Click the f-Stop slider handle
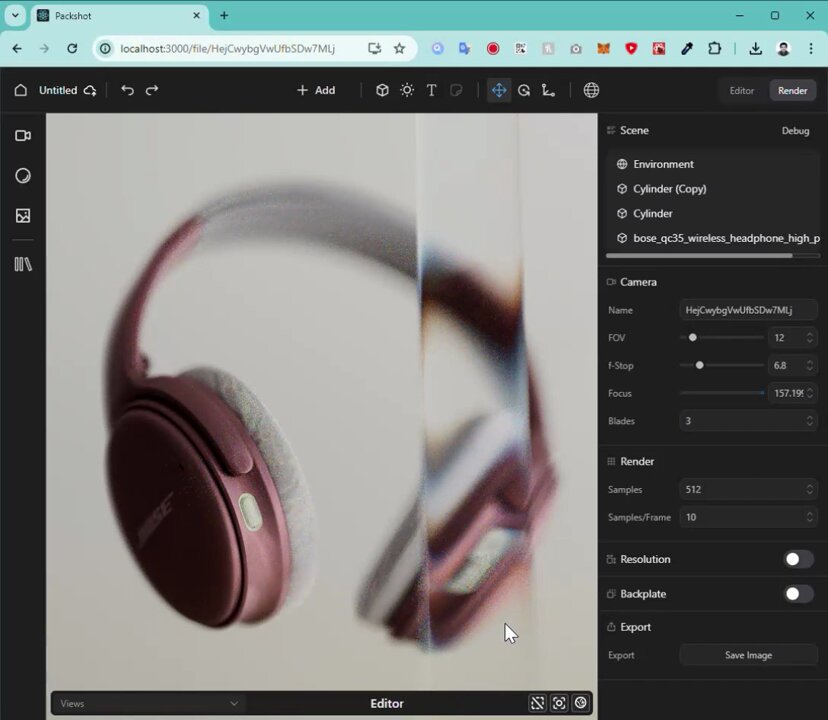The width and height of the screenshot is (828, 720). [x=699, y=366]
